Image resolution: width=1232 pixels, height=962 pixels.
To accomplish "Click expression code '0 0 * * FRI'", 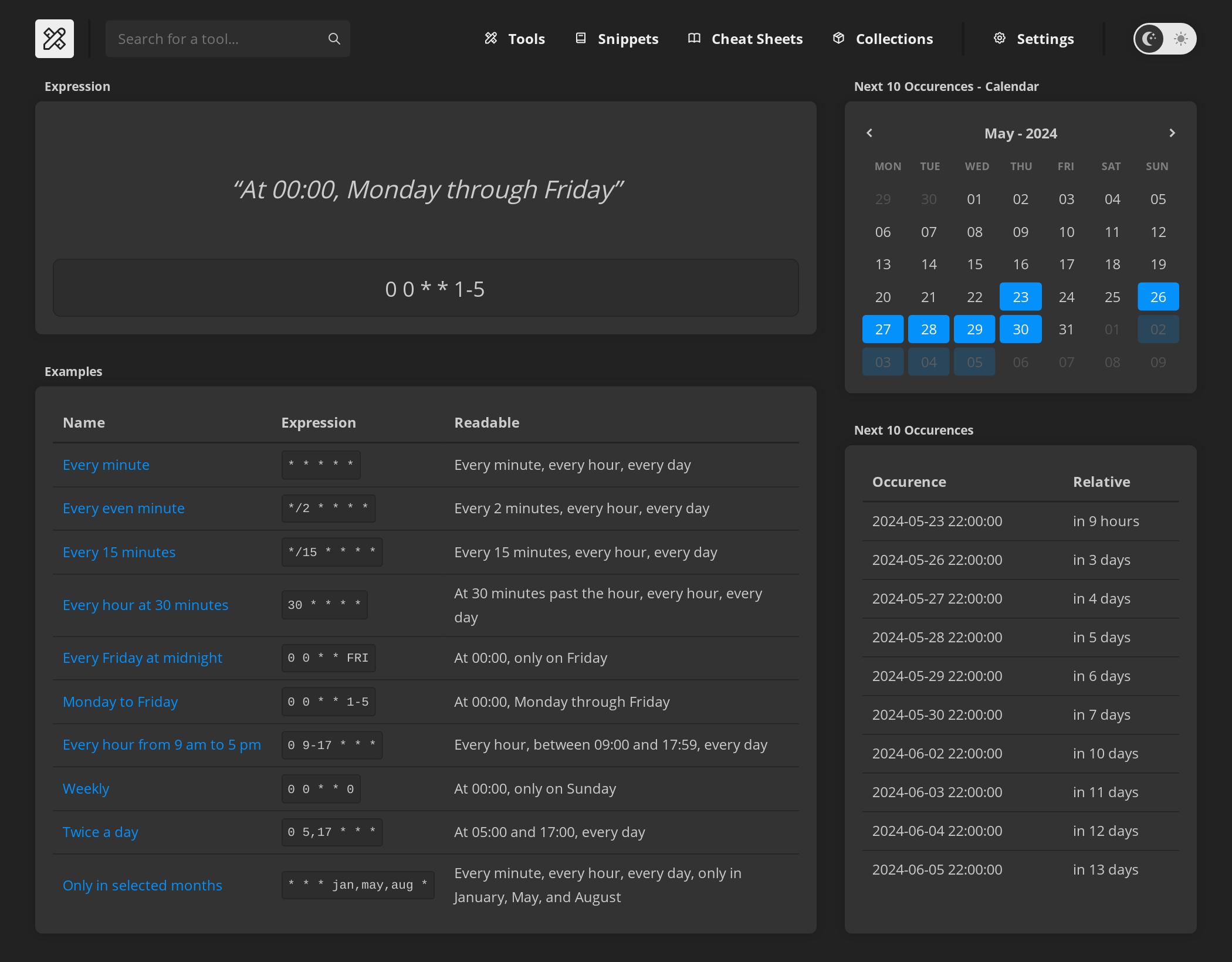I will click(329, 658).
